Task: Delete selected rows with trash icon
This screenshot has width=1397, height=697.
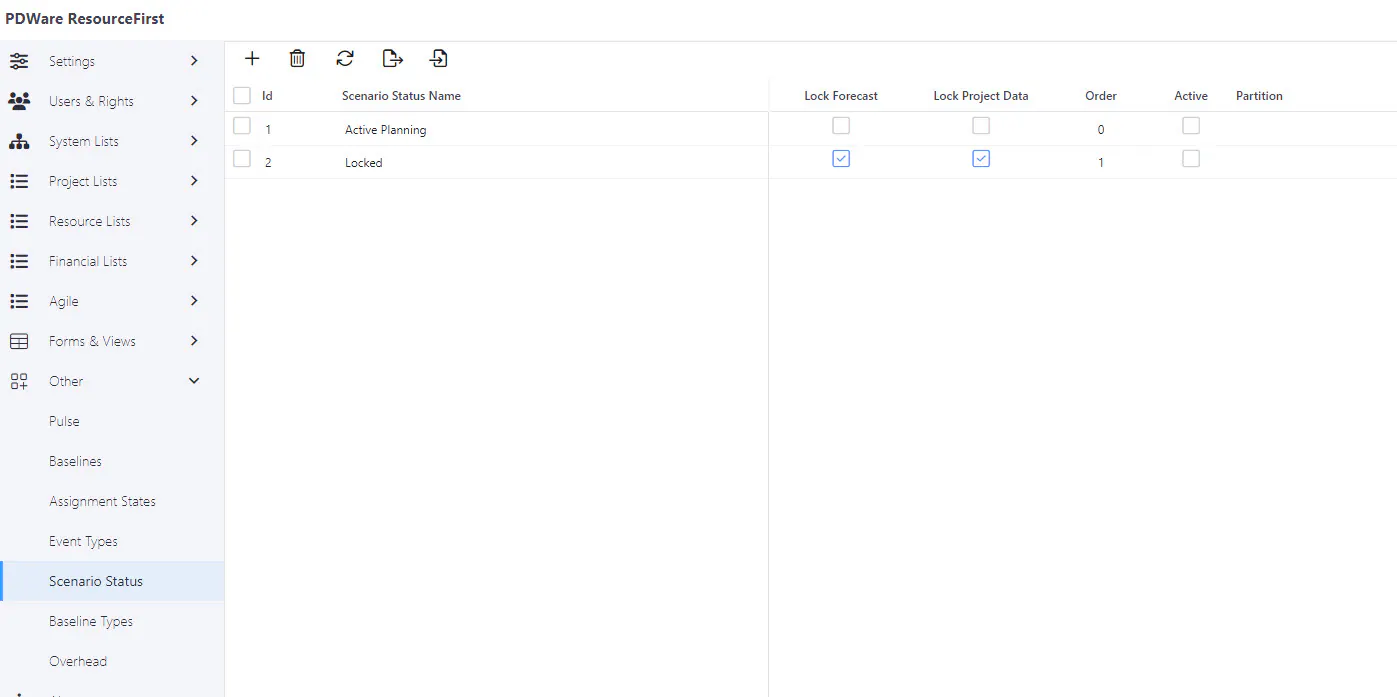Action: pyautogui.click(x=297, y=59)
